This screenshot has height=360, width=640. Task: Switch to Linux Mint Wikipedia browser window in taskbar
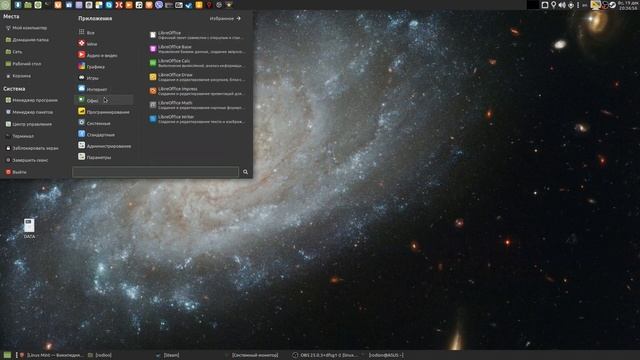(x=51, y=355)
